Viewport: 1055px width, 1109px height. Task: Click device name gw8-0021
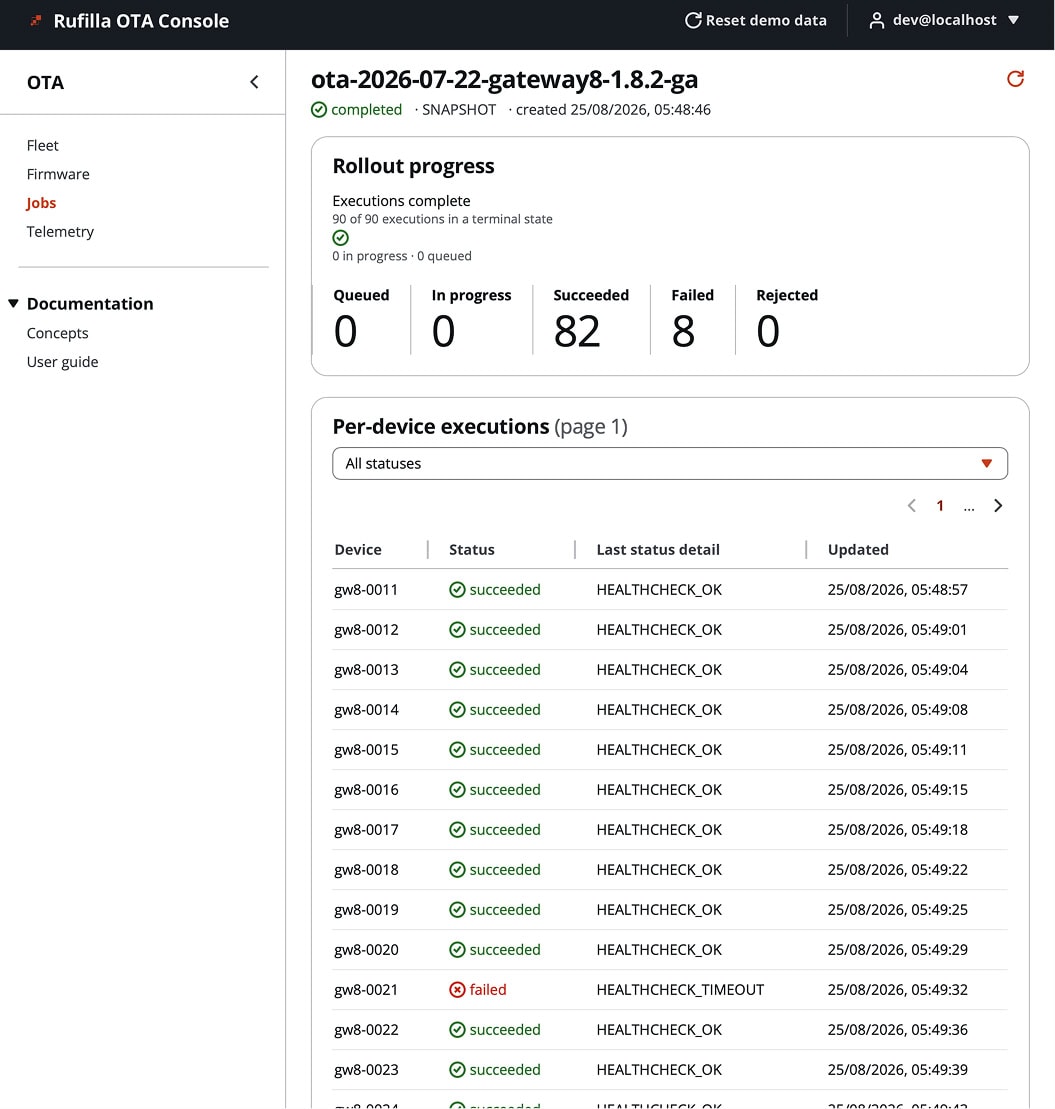pos(366,989)
